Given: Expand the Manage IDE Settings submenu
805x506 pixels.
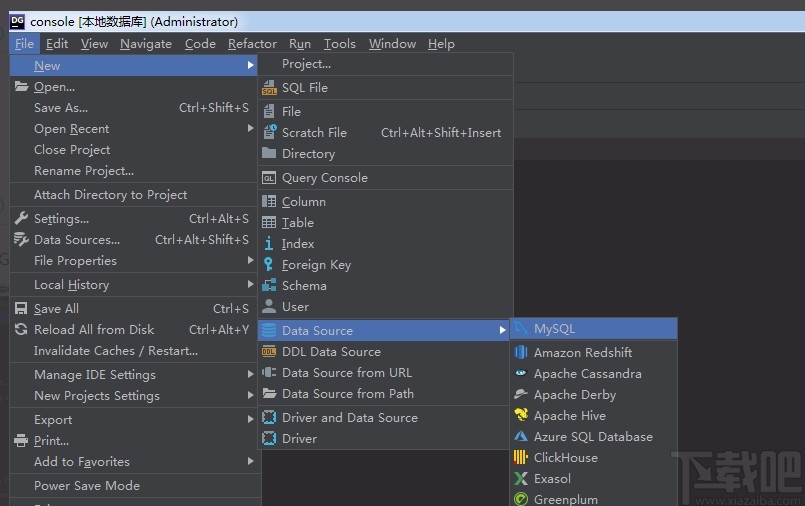Looking at the screenshot, I should [95, 375].
